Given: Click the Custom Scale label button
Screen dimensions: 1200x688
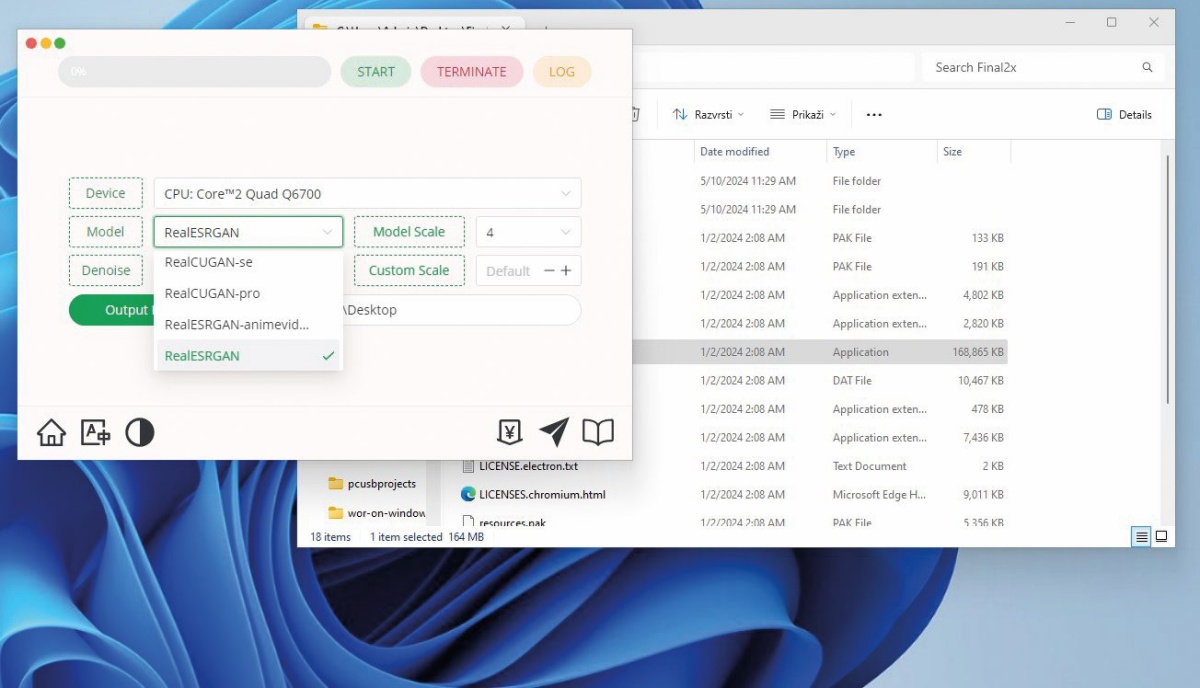Looking at the screenshot, I should point(409,270).
